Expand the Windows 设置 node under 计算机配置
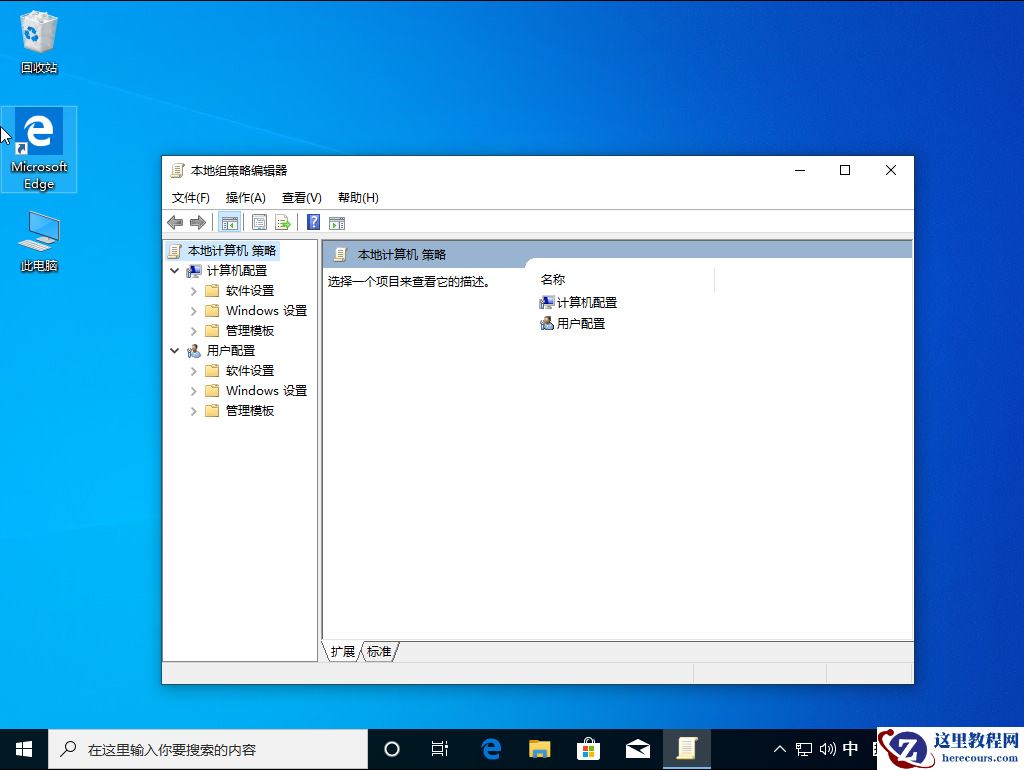1024x770 pixels. pyautogui.click(x=192, y=310)
